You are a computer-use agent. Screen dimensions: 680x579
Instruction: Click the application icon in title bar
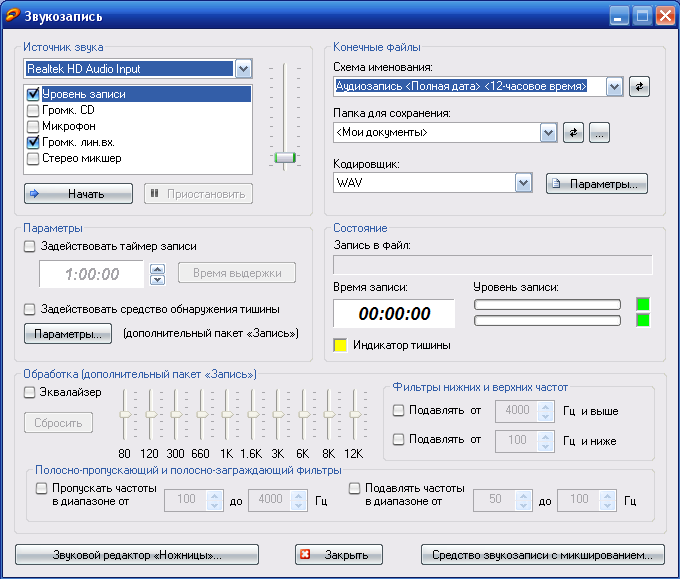tap(11, 16)
